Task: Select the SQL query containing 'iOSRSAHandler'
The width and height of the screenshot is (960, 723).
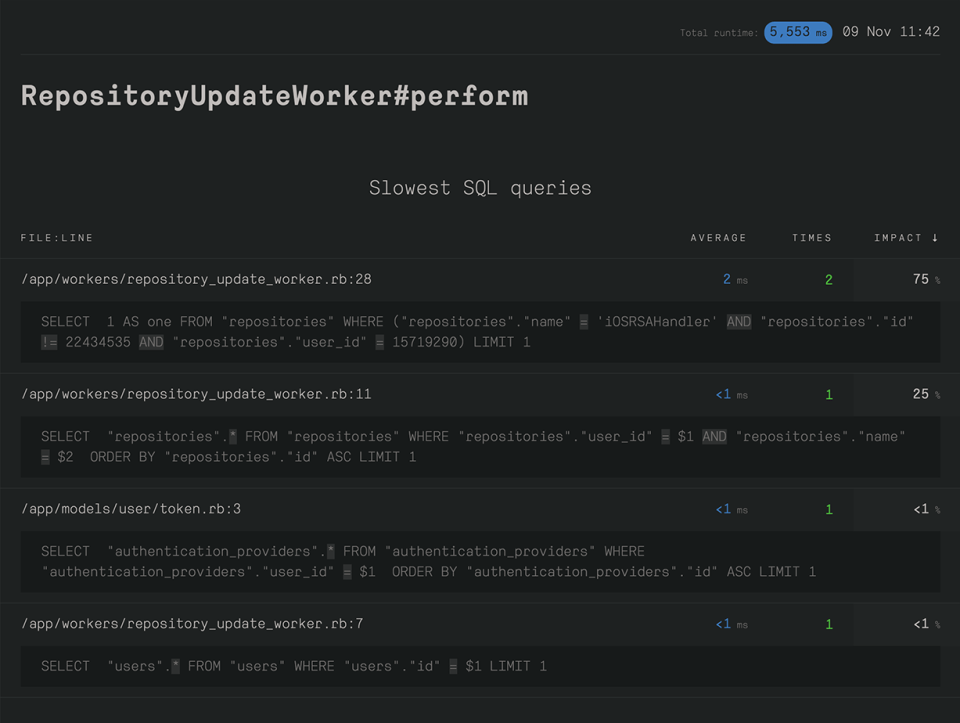Action: (478, 332)
